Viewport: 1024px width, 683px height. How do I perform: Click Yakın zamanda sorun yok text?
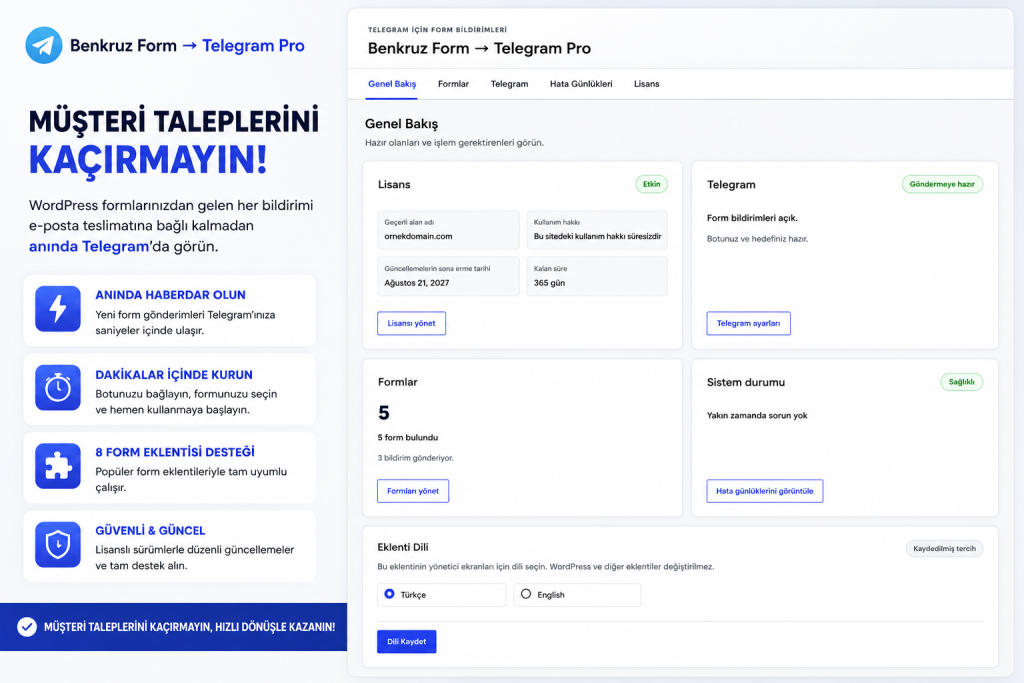click(757, 415)
